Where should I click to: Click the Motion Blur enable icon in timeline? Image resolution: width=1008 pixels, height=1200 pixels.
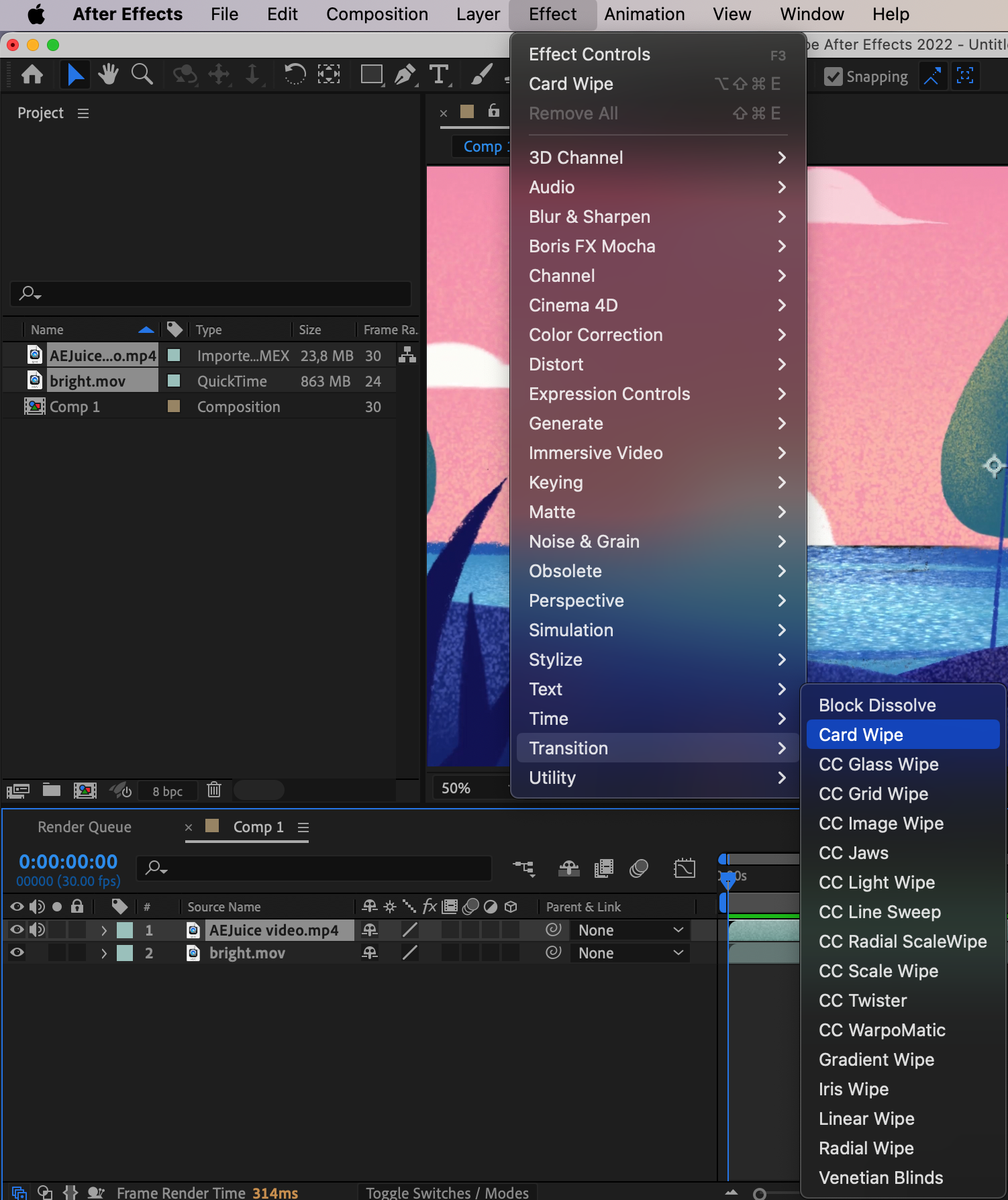click(x=639, y=868)
